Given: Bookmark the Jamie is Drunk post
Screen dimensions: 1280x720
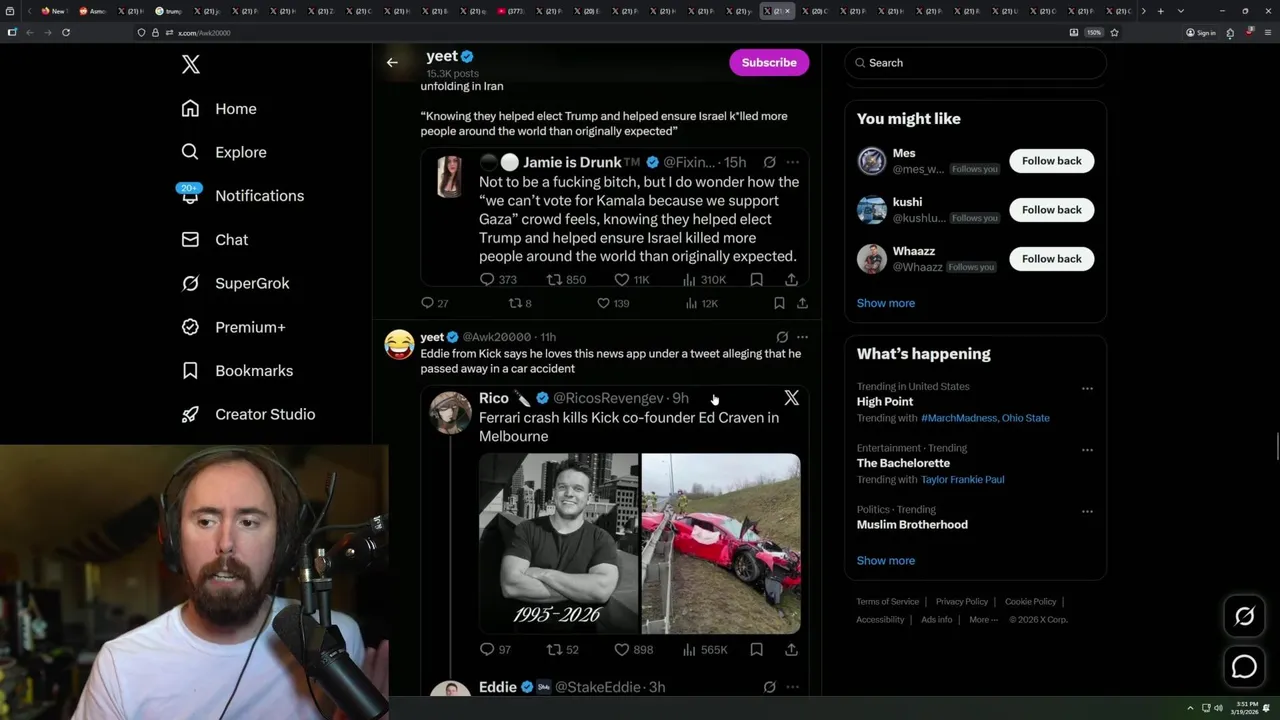Looking at the screenshot, I should click(x=757, y=280).
